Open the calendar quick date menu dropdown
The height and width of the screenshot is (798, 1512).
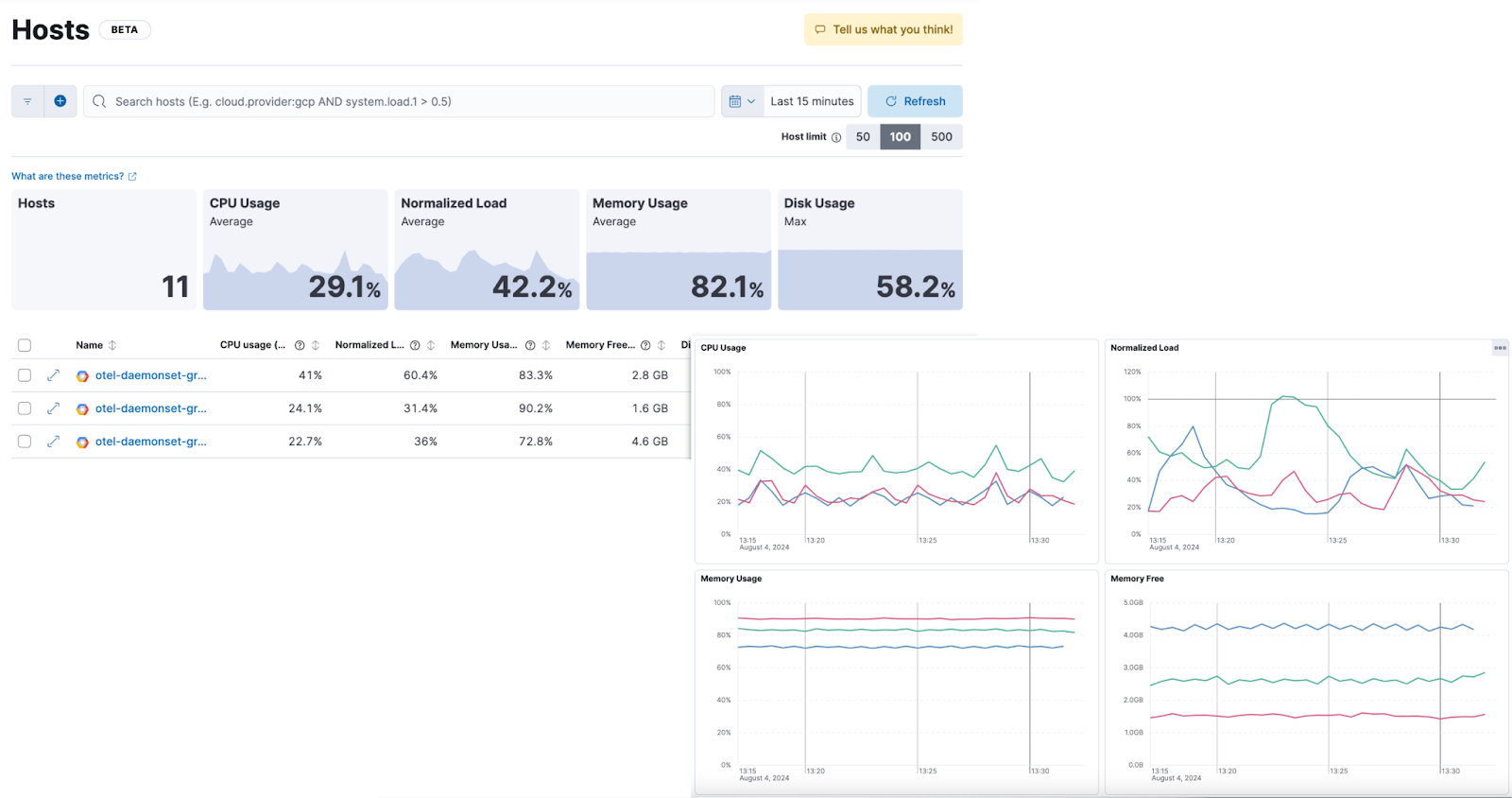point(742,101)
